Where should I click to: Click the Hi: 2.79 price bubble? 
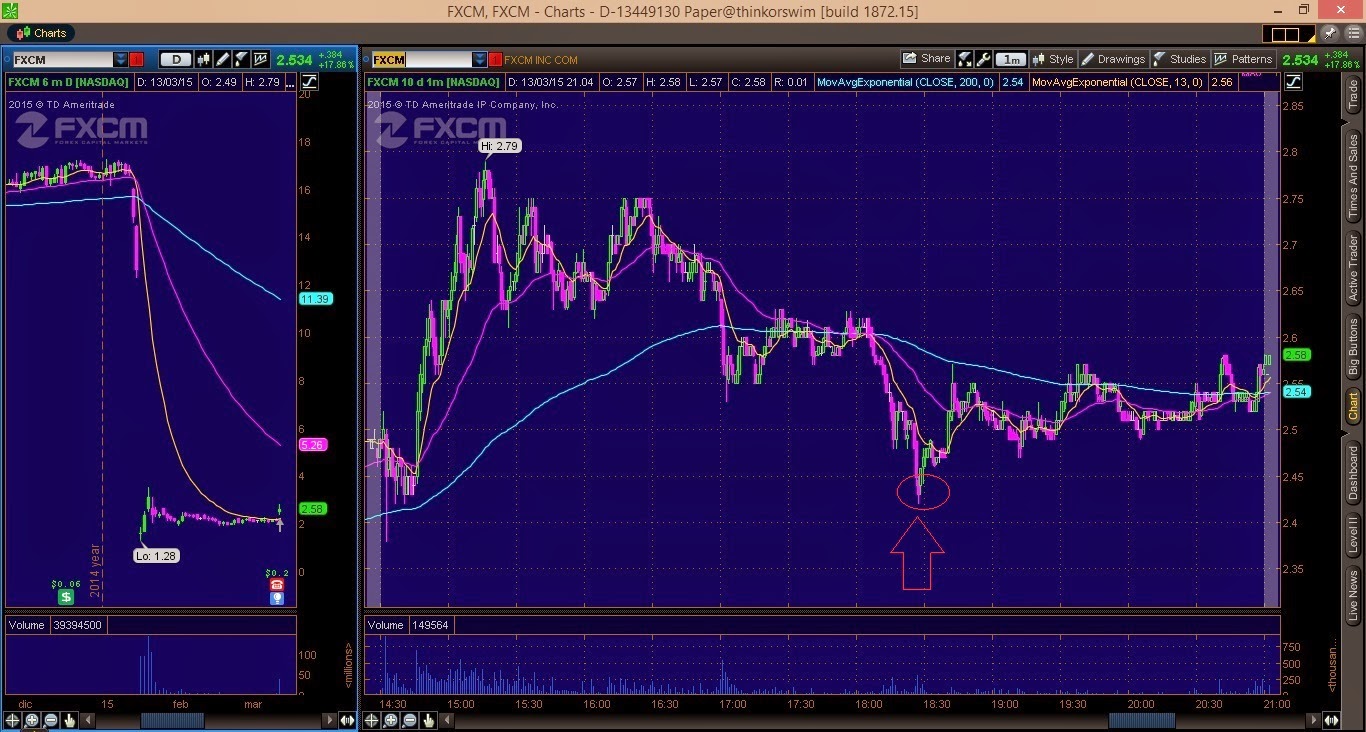[x=500, y=146]
